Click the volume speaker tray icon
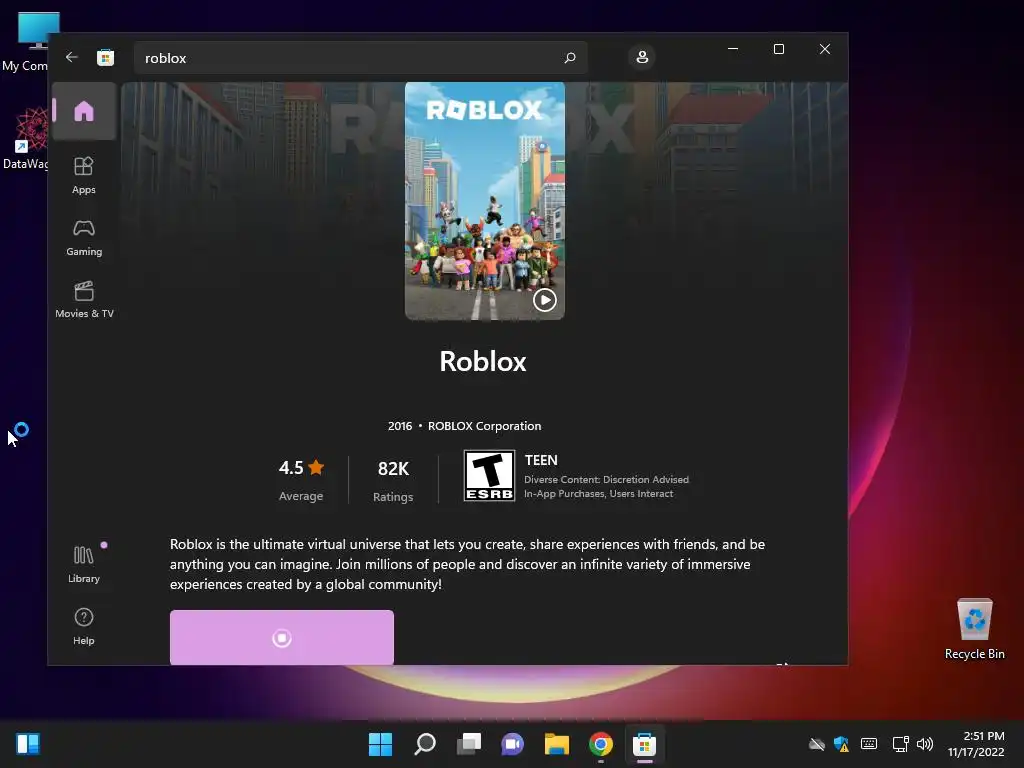 point(925,744)
